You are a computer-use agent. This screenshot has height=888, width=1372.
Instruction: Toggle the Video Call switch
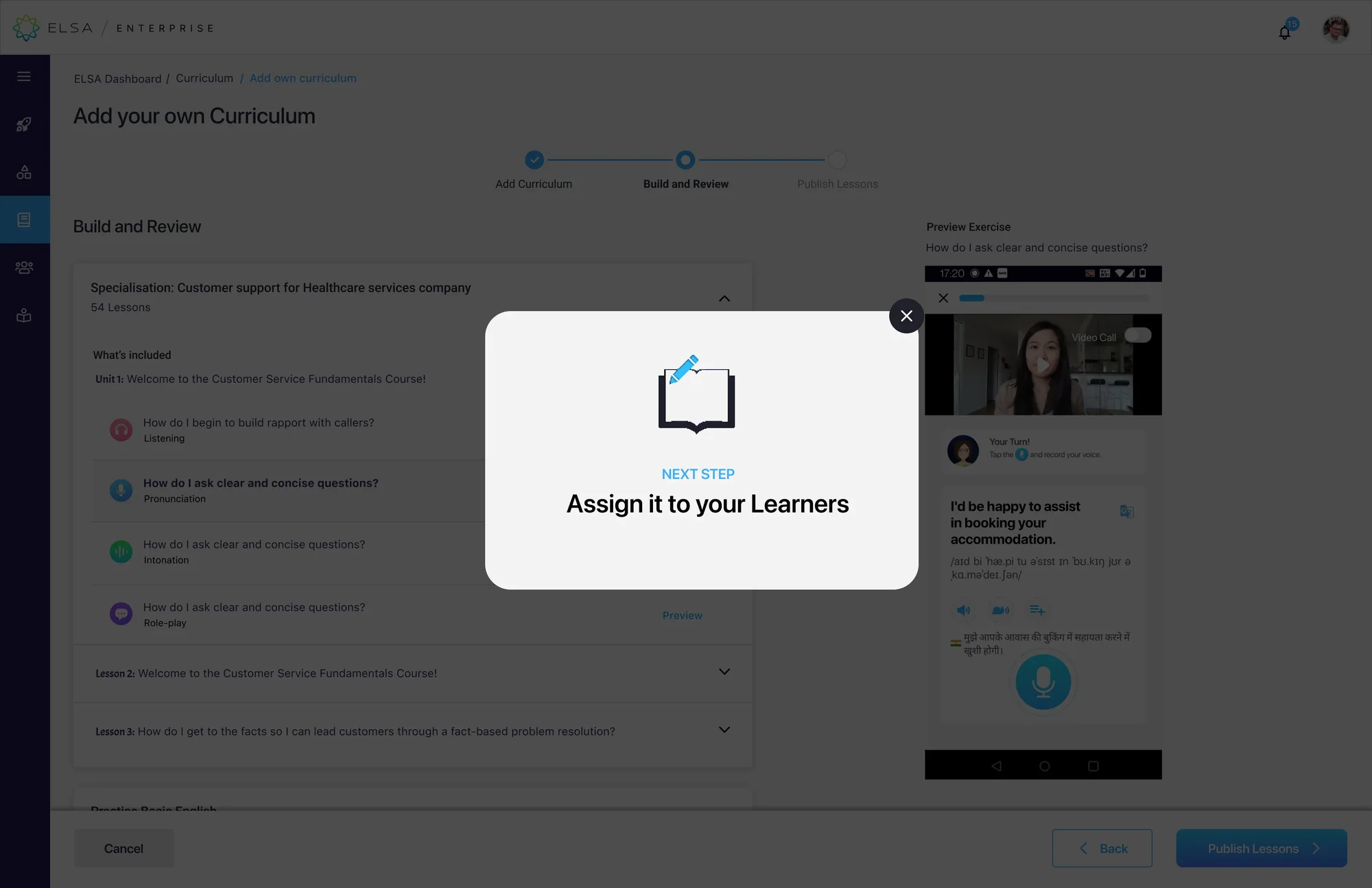point(1138,336)
